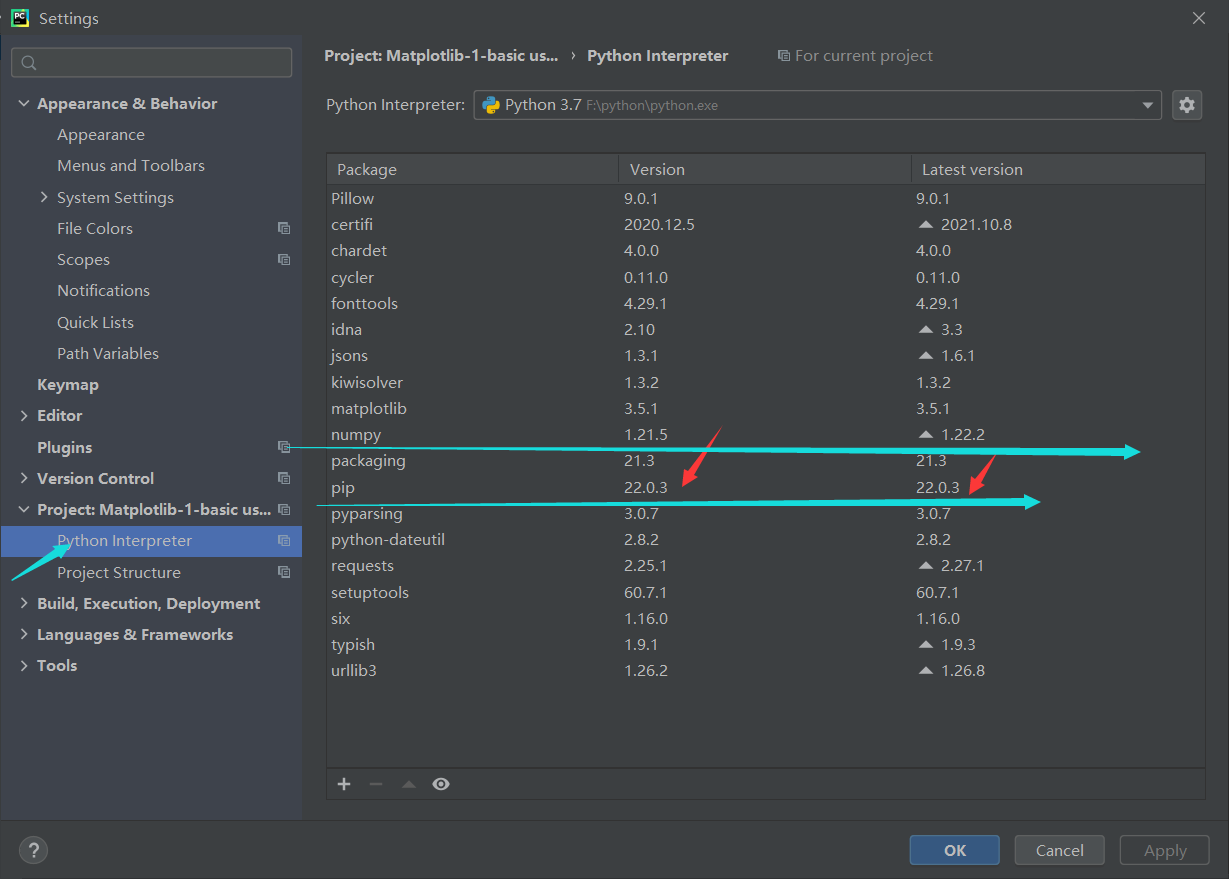
Task: Click the per-project icon beside Version Control
Action: [x=284, y=478]
